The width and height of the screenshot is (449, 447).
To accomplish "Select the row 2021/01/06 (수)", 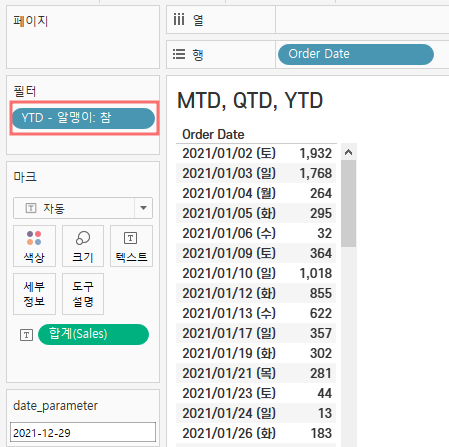I will point(256,233).
